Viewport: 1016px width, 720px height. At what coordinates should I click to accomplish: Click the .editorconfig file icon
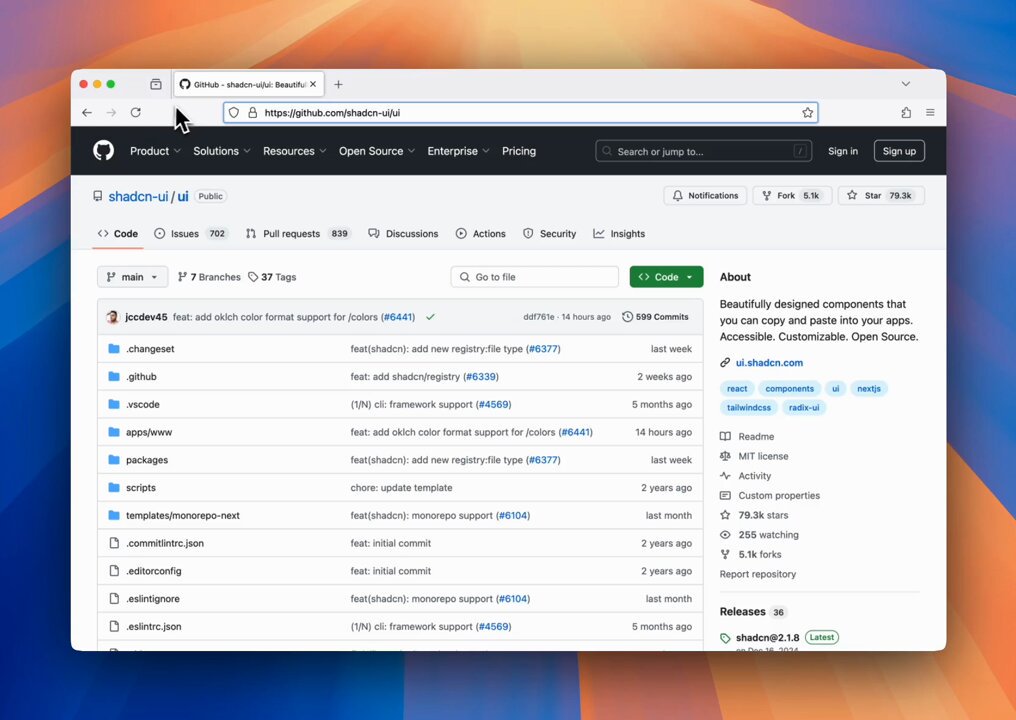click(x=114, y=571)
